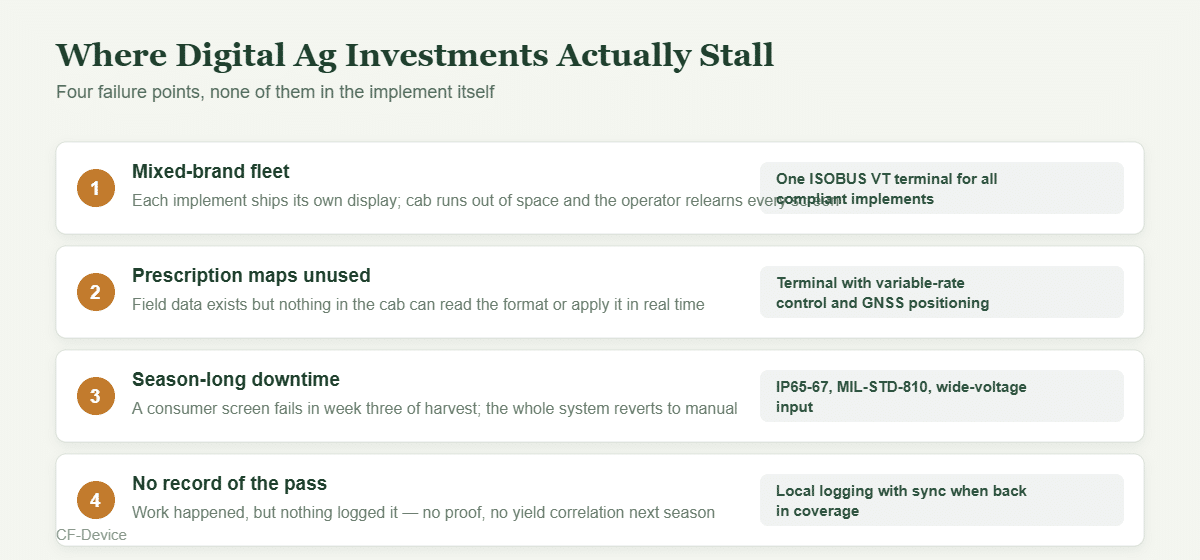Click the subtitle about four failure points
Screen dimensions: 1200x560
[275, 92]
